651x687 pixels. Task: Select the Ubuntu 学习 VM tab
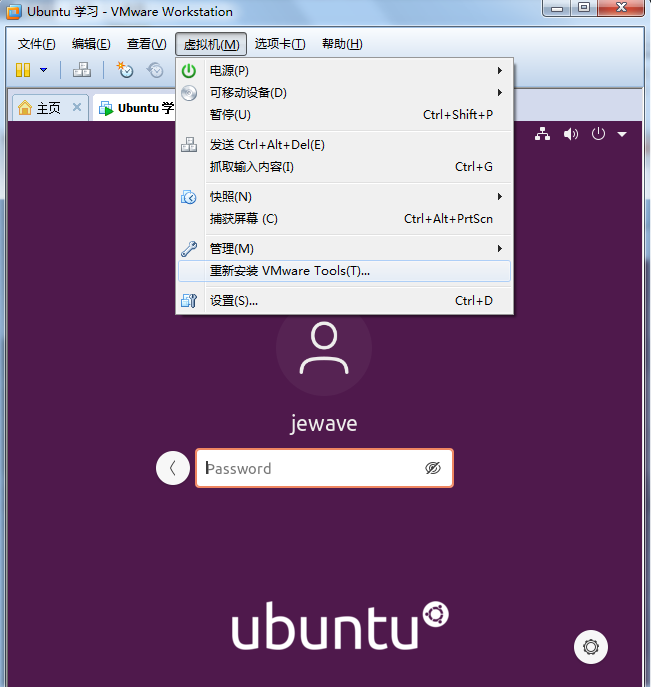(136, 108)
